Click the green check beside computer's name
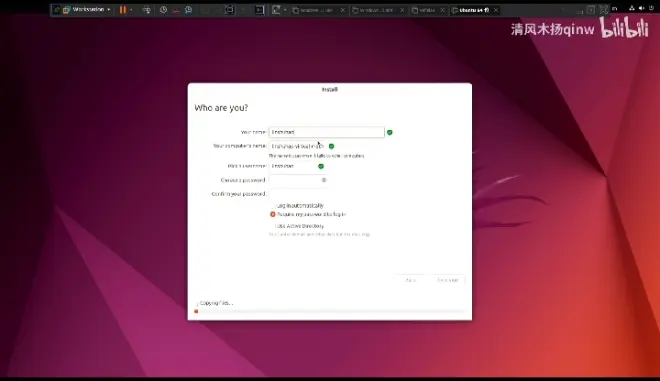This screenshot has width=660, height=381. [x=331, y=146]
